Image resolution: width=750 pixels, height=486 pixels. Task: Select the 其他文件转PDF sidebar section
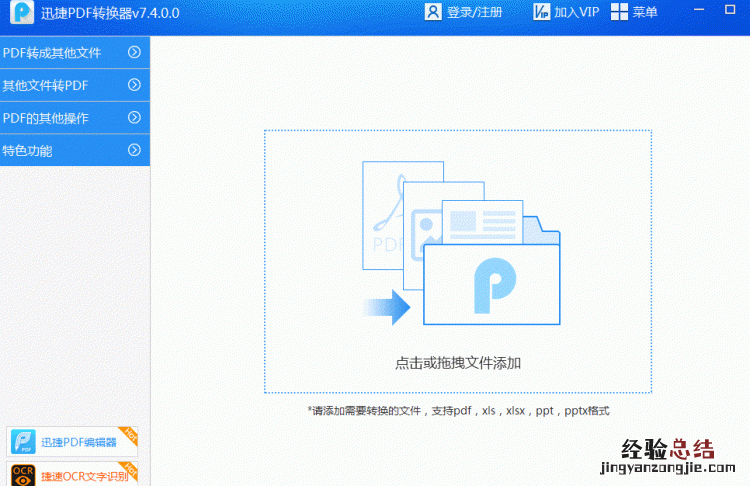tap(75, 85)
